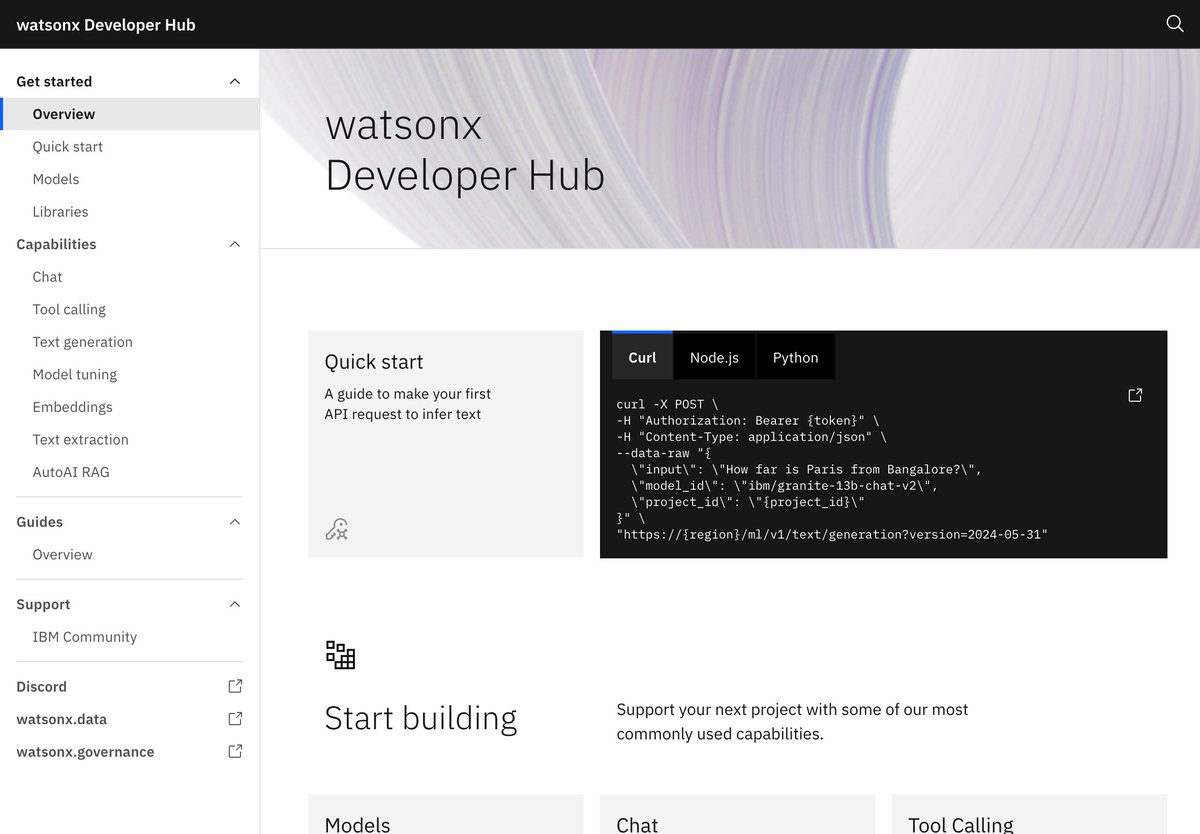
Task: Open Text generation in the sidebar
Action: point(130,342)
